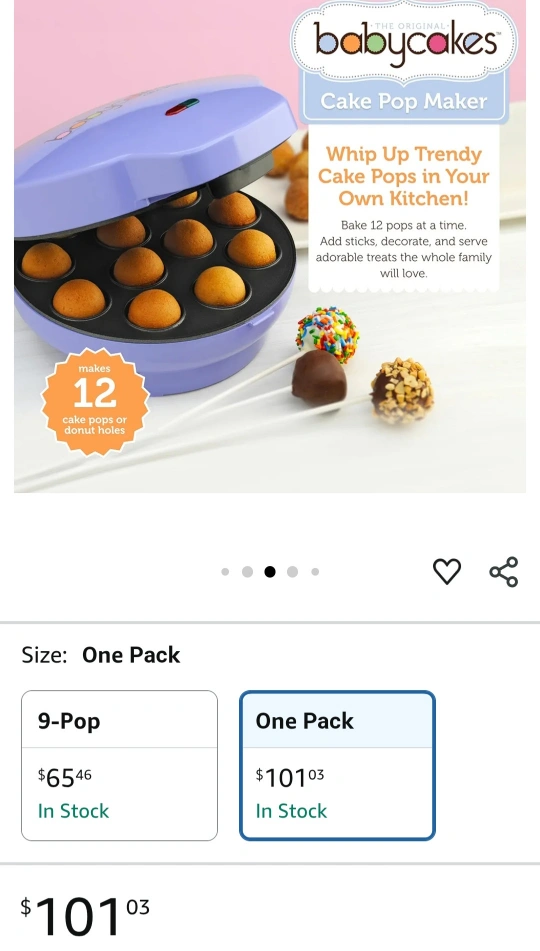Tap the 'Cake Pop Maker' banner

pyautogui.click(x=403, y=101)
